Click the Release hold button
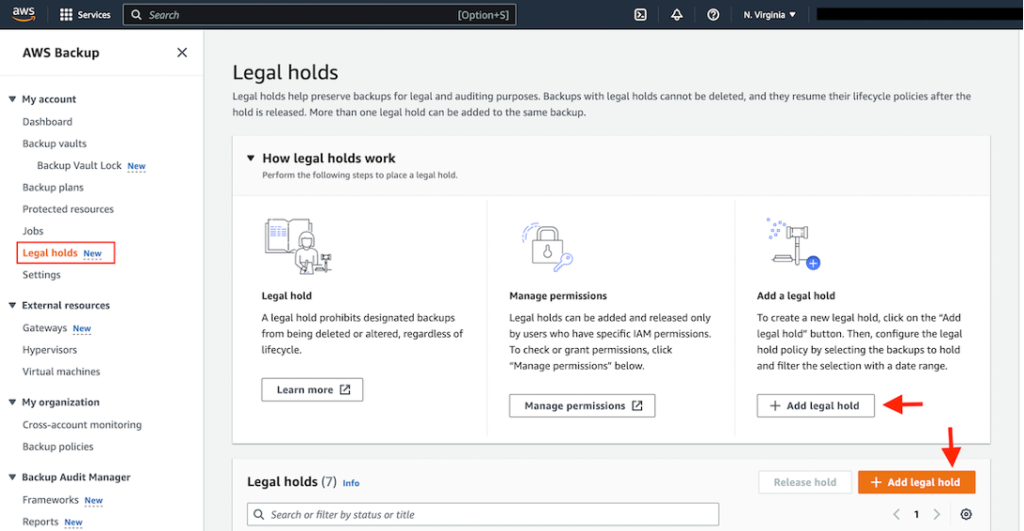The width and height of the screenshot is (1024, 531). click(805, 482)
